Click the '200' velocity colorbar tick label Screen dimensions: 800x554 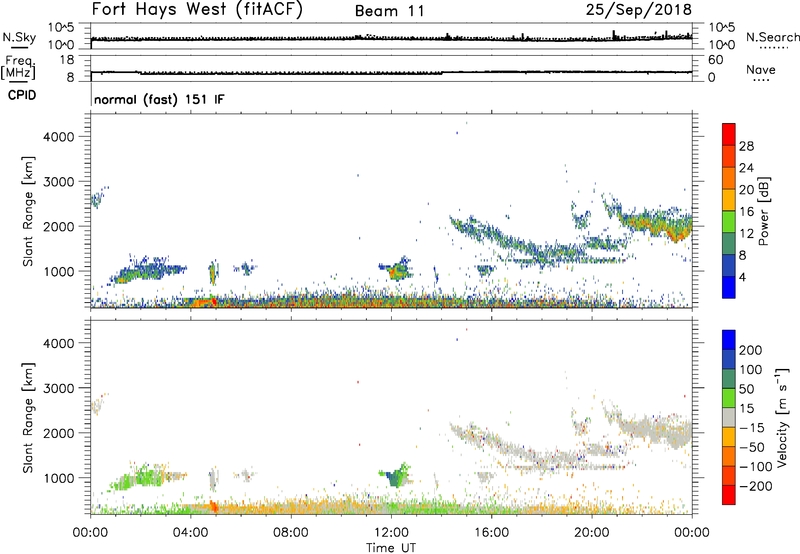coord(750,350)
